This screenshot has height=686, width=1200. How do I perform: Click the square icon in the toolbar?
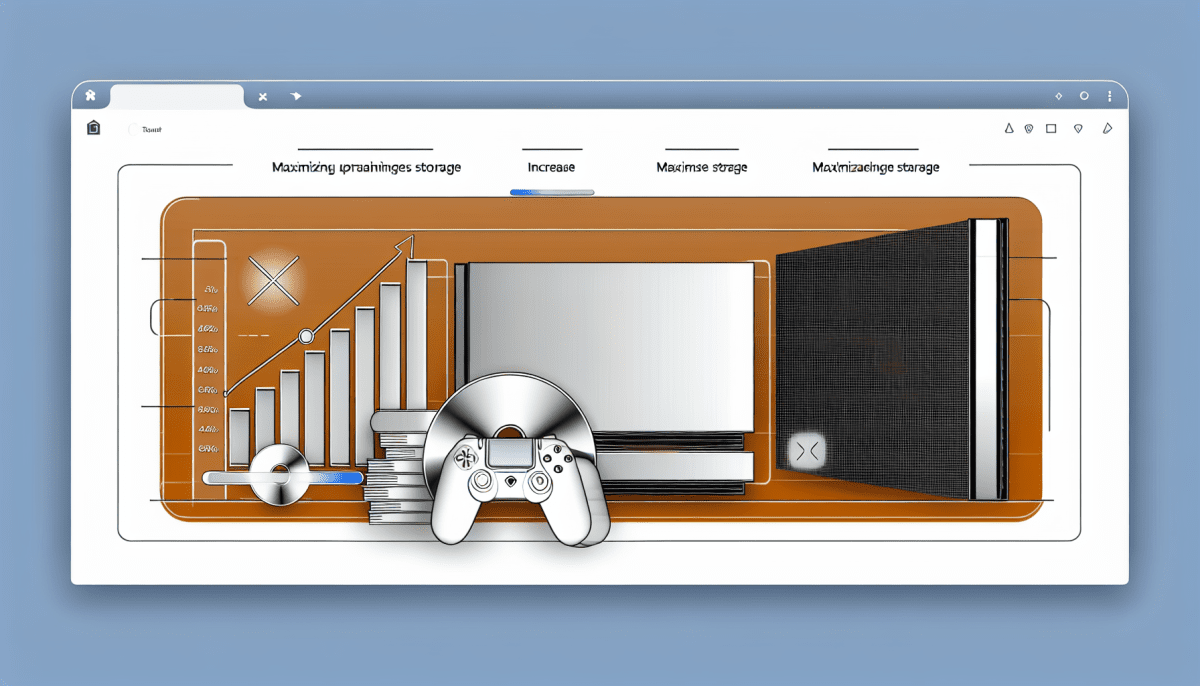click(x=1050, y=128)
